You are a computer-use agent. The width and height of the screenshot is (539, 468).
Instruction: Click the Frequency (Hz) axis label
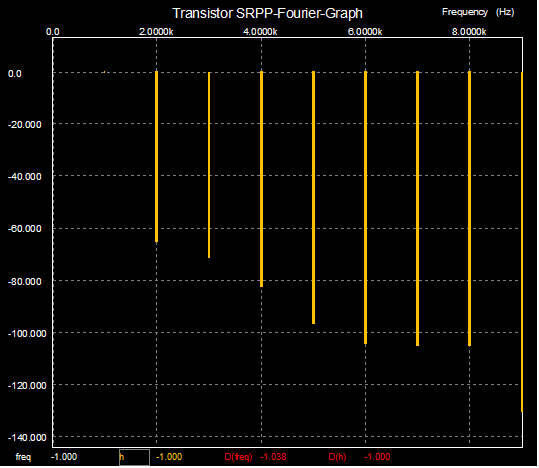pyautogui.click(x=478, y=12)
